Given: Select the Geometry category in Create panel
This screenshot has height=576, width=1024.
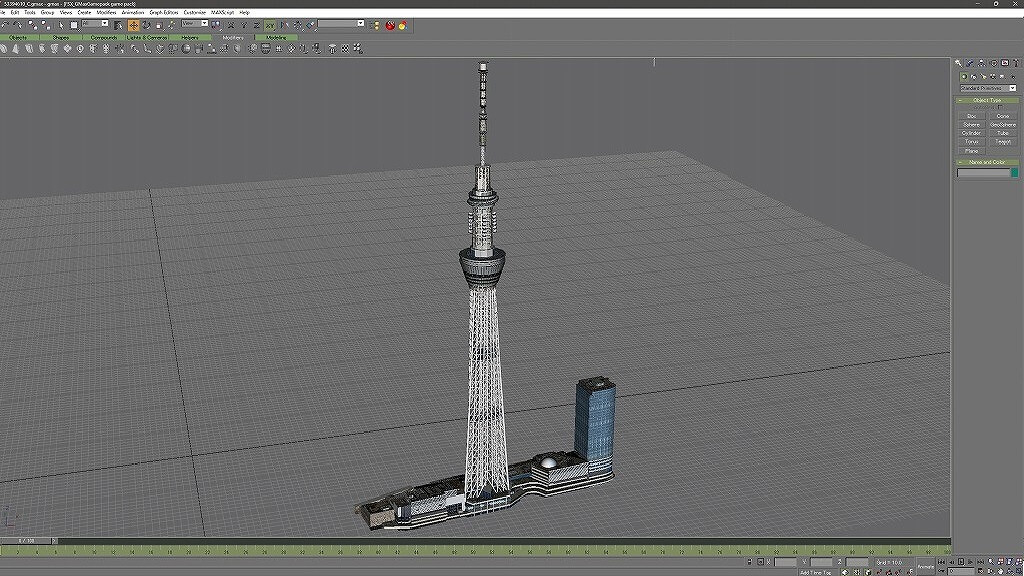Looking at the screenshot, I should pyautogui.click(x=964, y=76).
